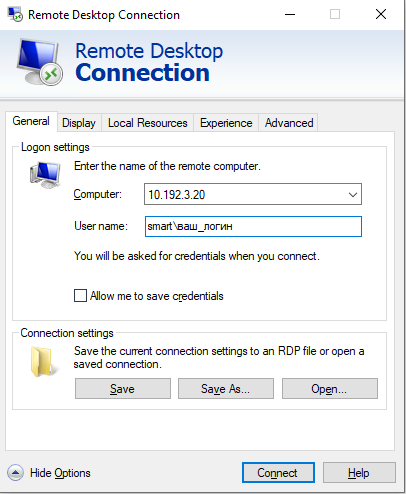Screen dimensions: 406x494
Task: Switch to the Display tab
Action: [x=79, y=123]
